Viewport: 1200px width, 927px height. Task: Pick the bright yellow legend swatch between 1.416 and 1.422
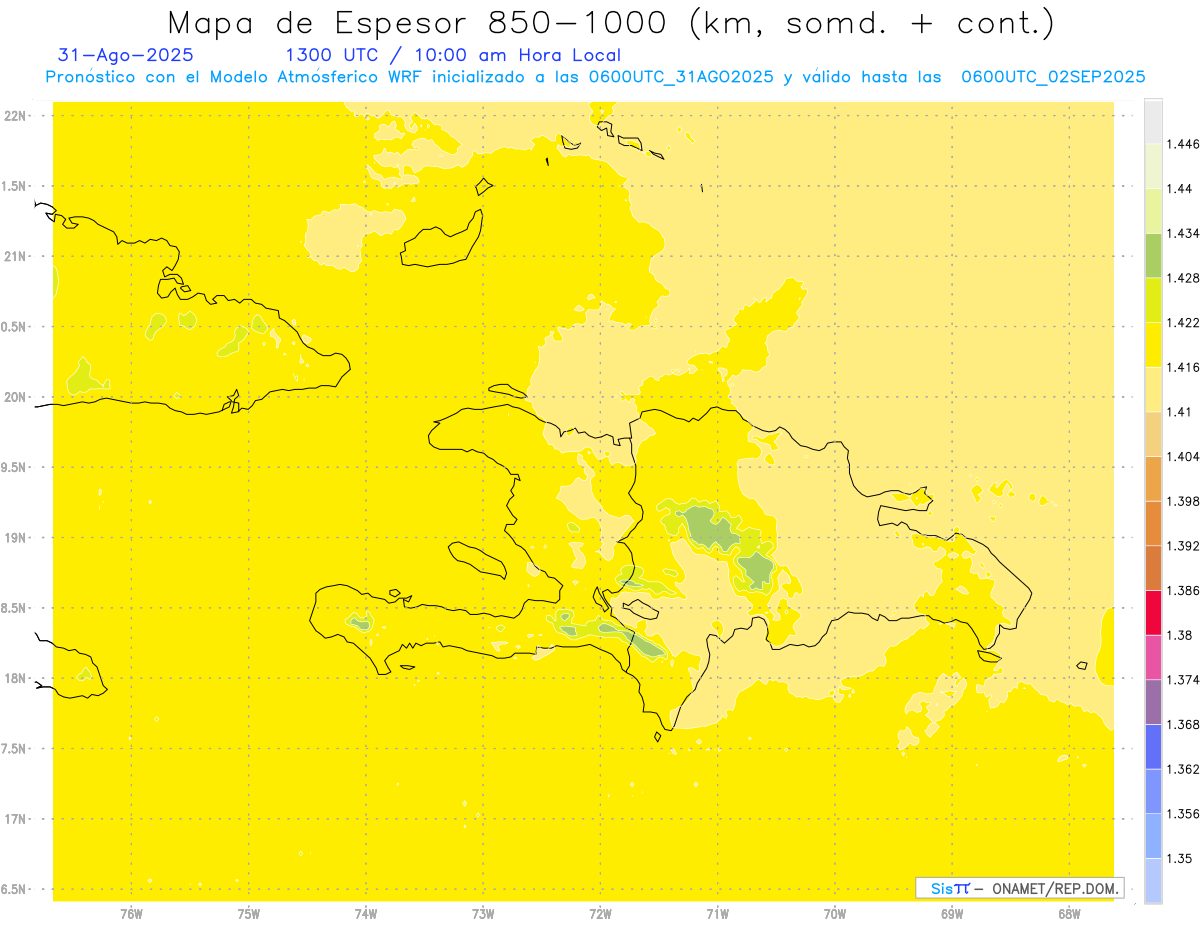tap(1153, 345)
